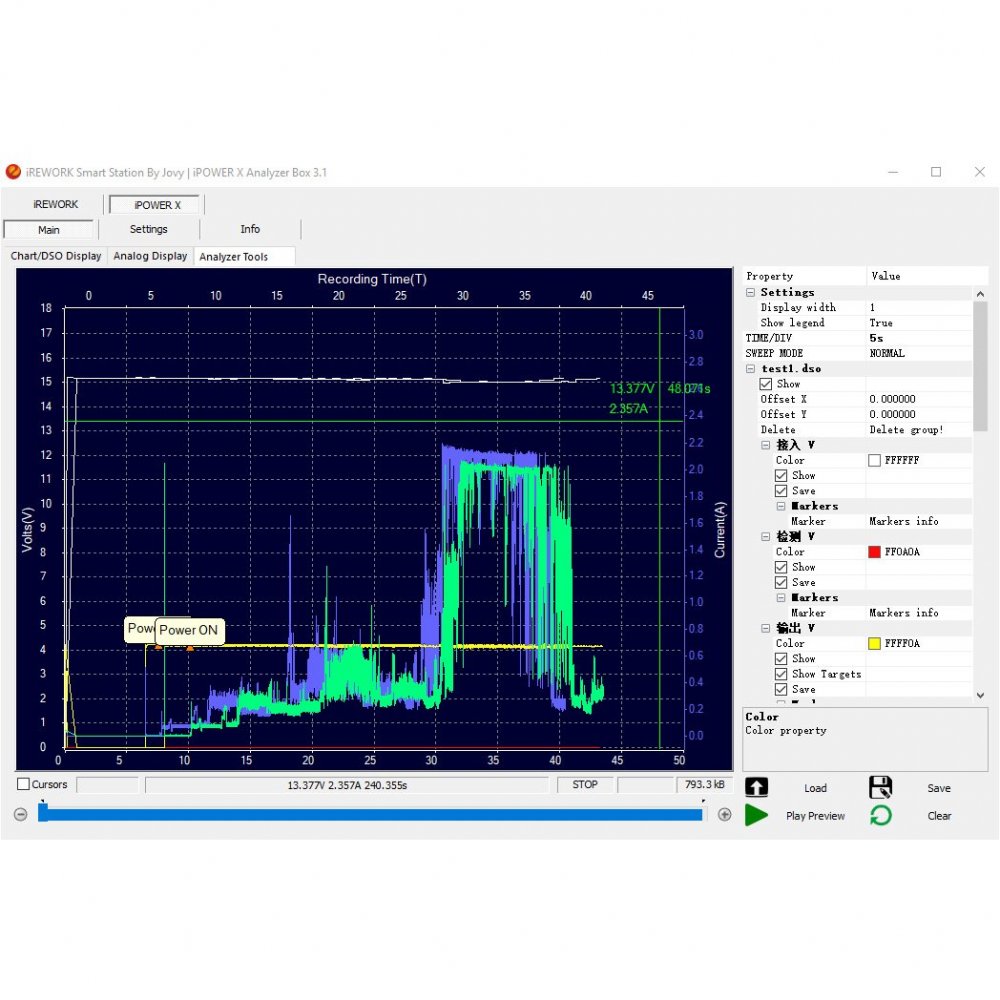1000x1000 pixels.
Task: Click Offset X value 0.000000
Action: coord(892,399)
